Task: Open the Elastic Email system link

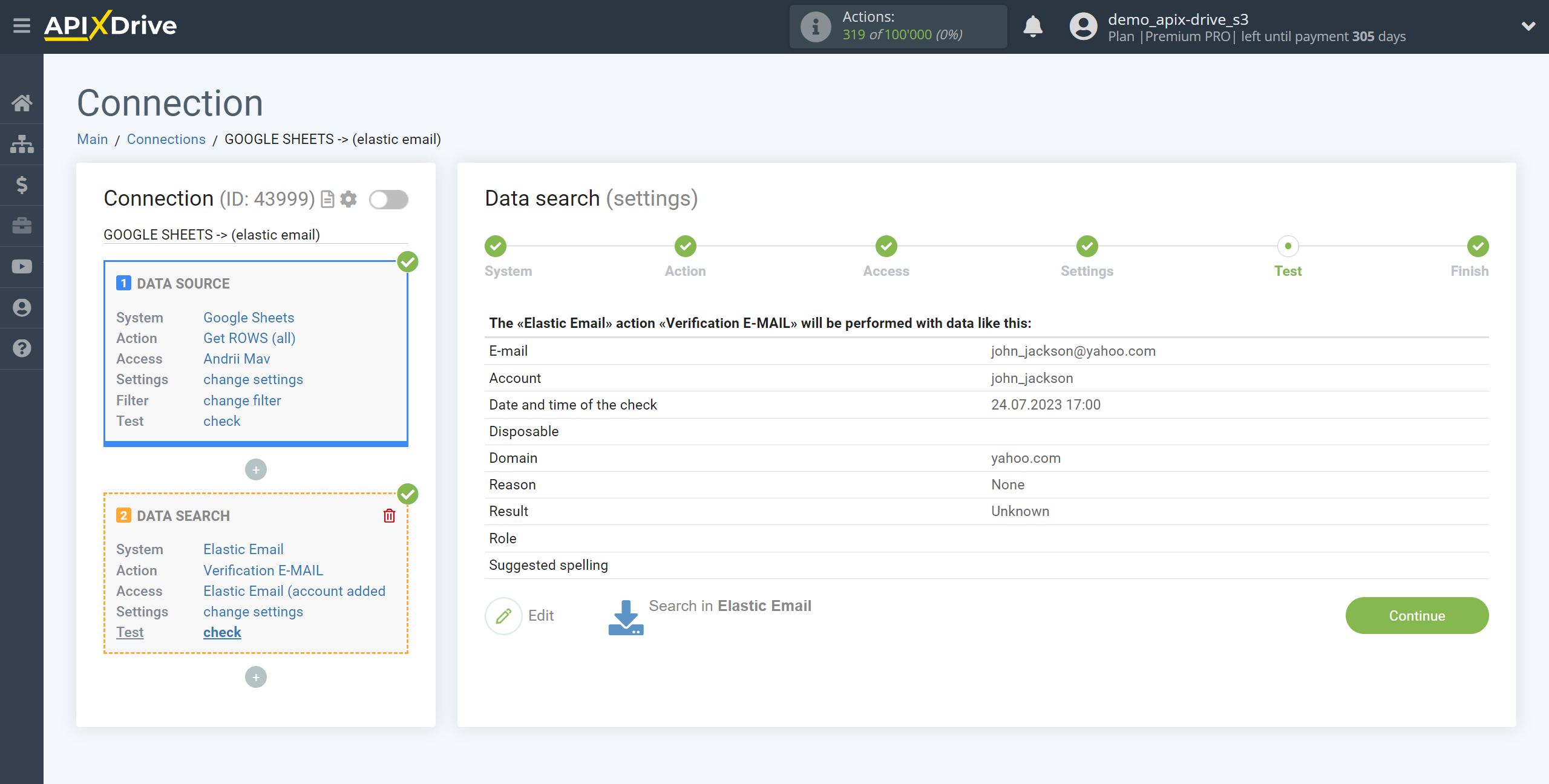Action: click(x=243, y=549)
